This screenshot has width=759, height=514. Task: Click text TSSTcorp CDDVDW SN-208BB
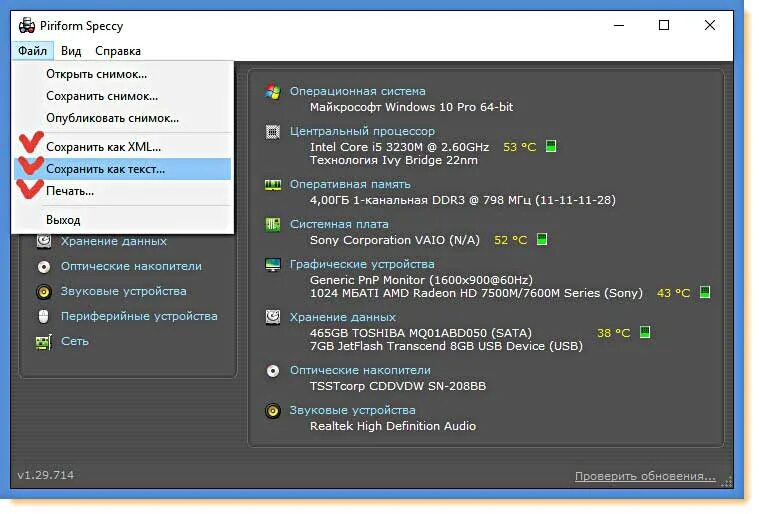click(398, 386)
